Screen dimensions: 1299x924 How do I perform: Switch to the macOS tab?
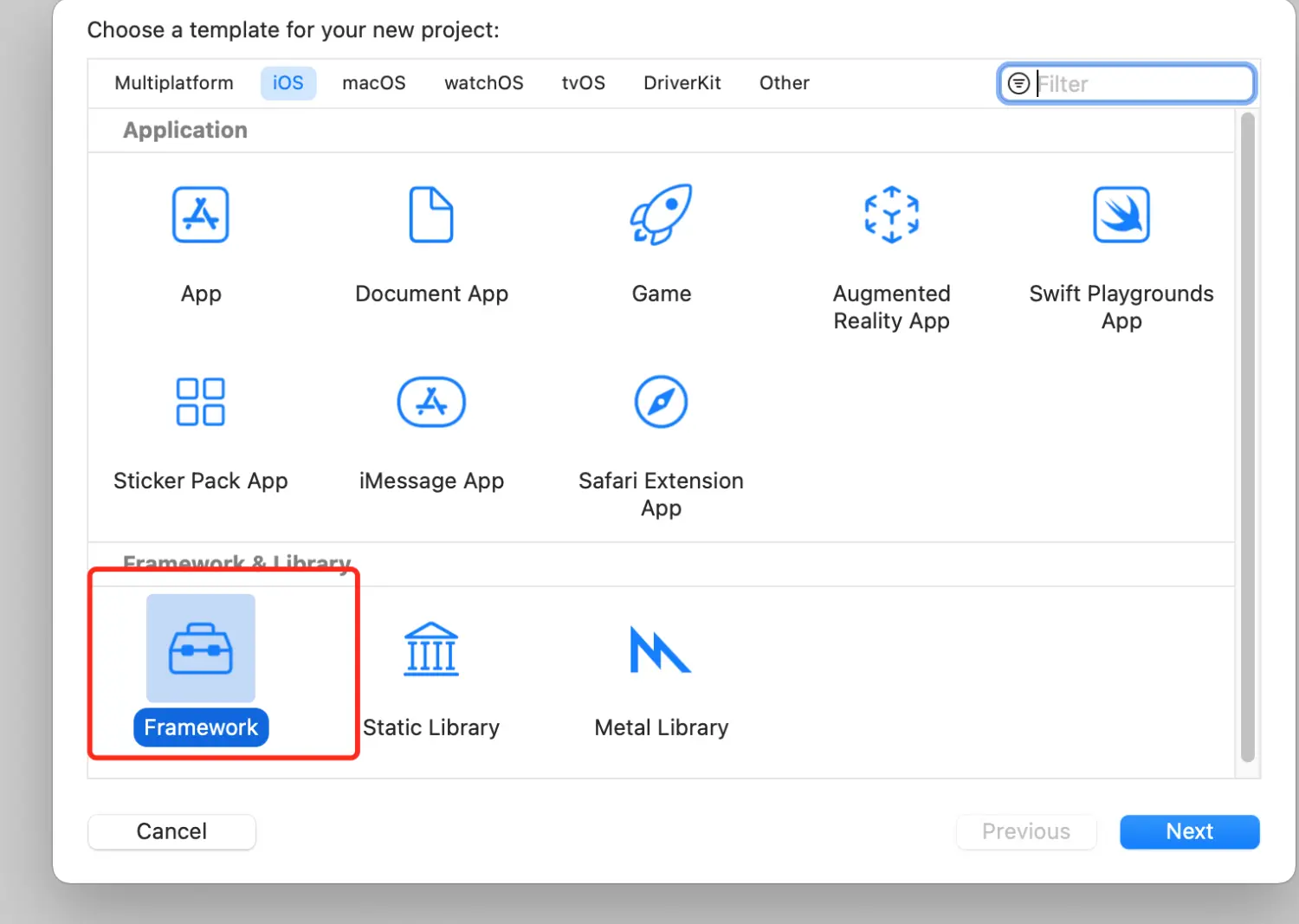click(373, 83)
